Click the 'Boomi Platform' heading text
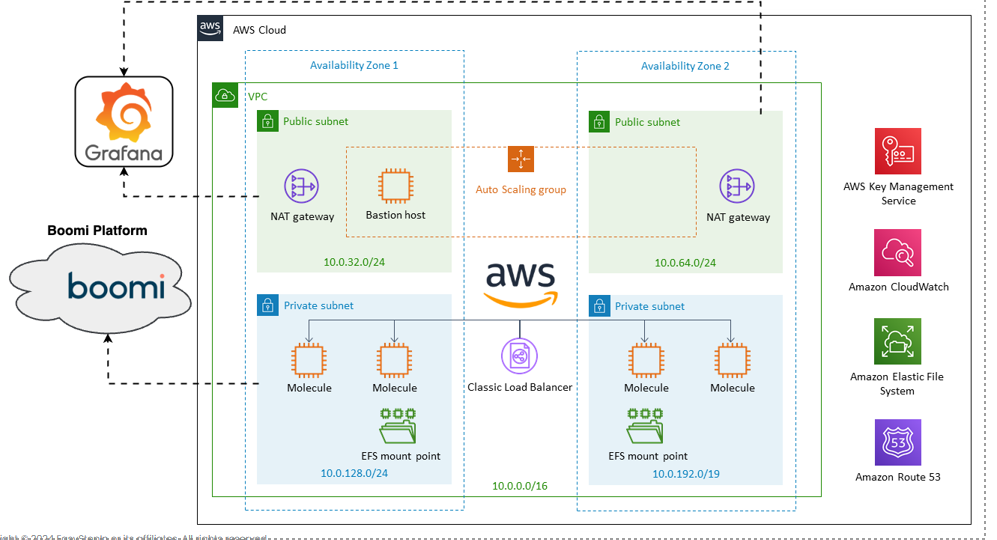This screenshot has width=997, height=540. coord(97,230)
